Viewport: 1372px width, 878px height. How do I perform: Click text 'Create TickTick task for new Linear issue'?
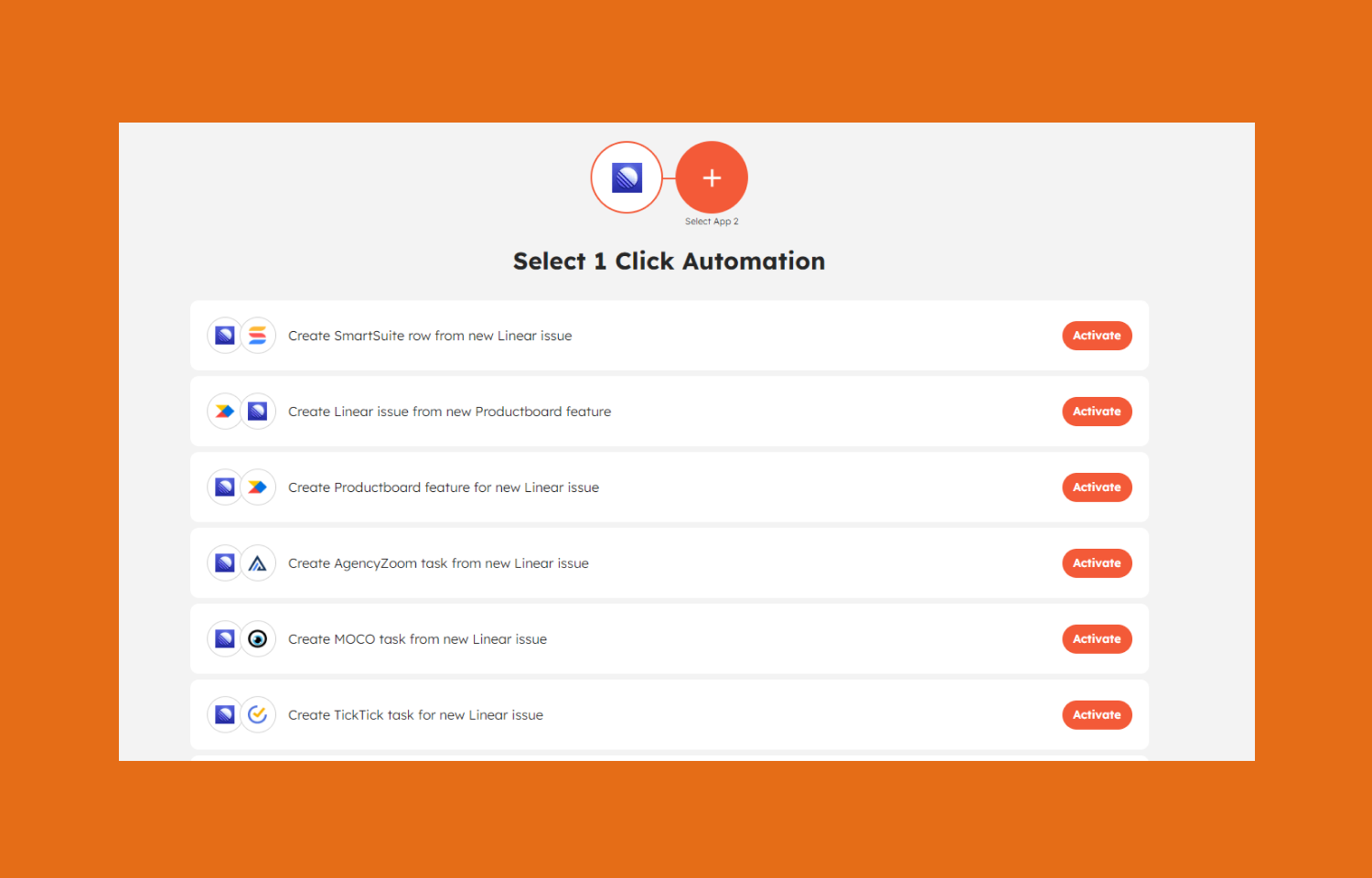415,715
